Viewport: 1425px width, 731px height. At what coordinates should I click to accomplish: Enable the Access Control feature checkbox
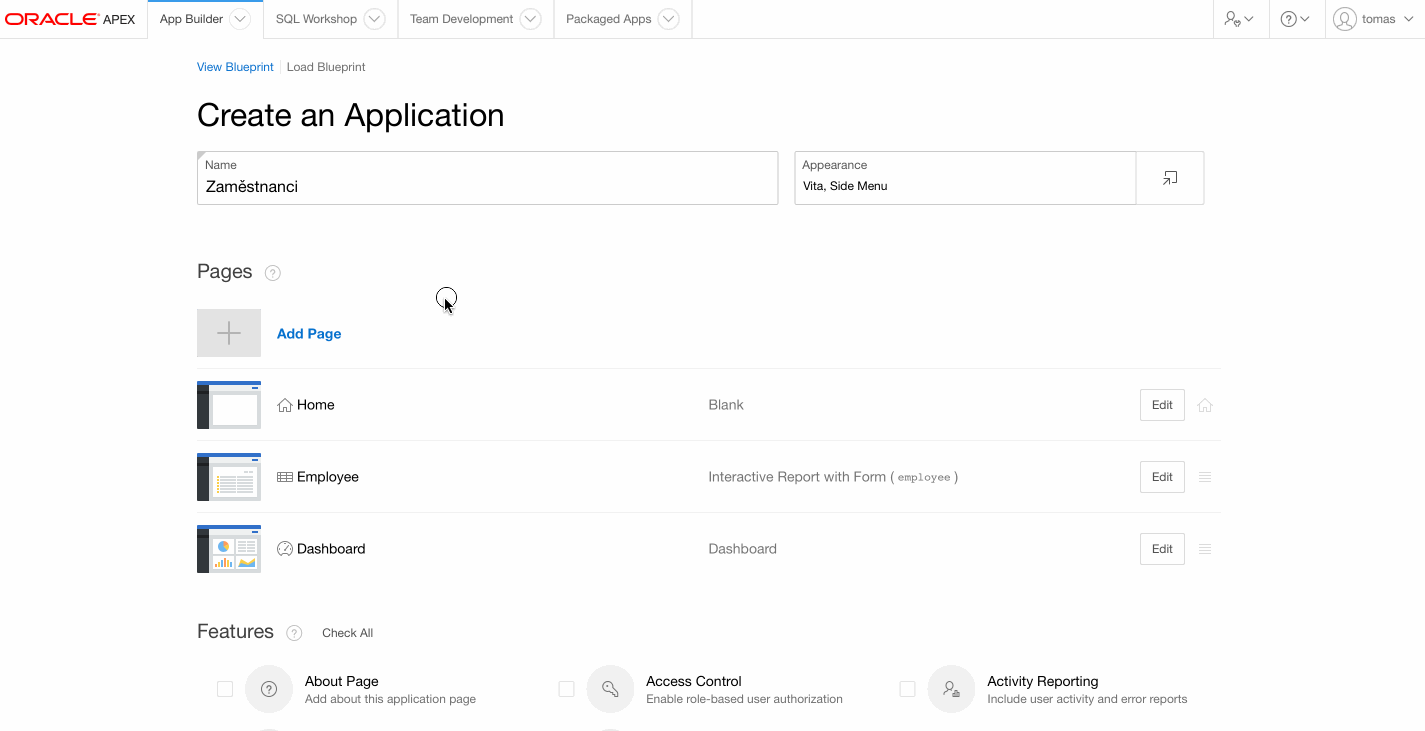[566, 689]
